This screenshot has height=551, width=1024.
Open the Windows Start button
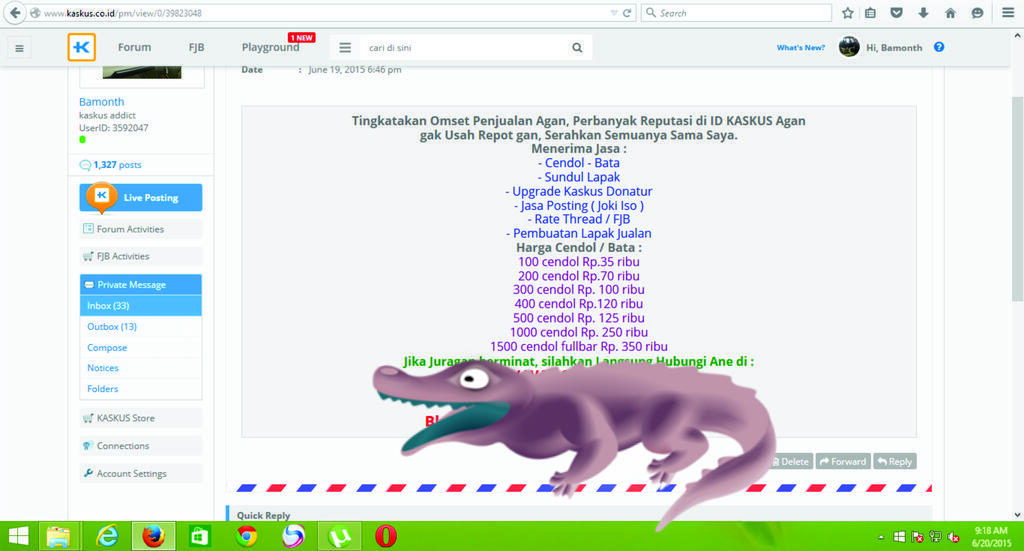tap(18, 537)
